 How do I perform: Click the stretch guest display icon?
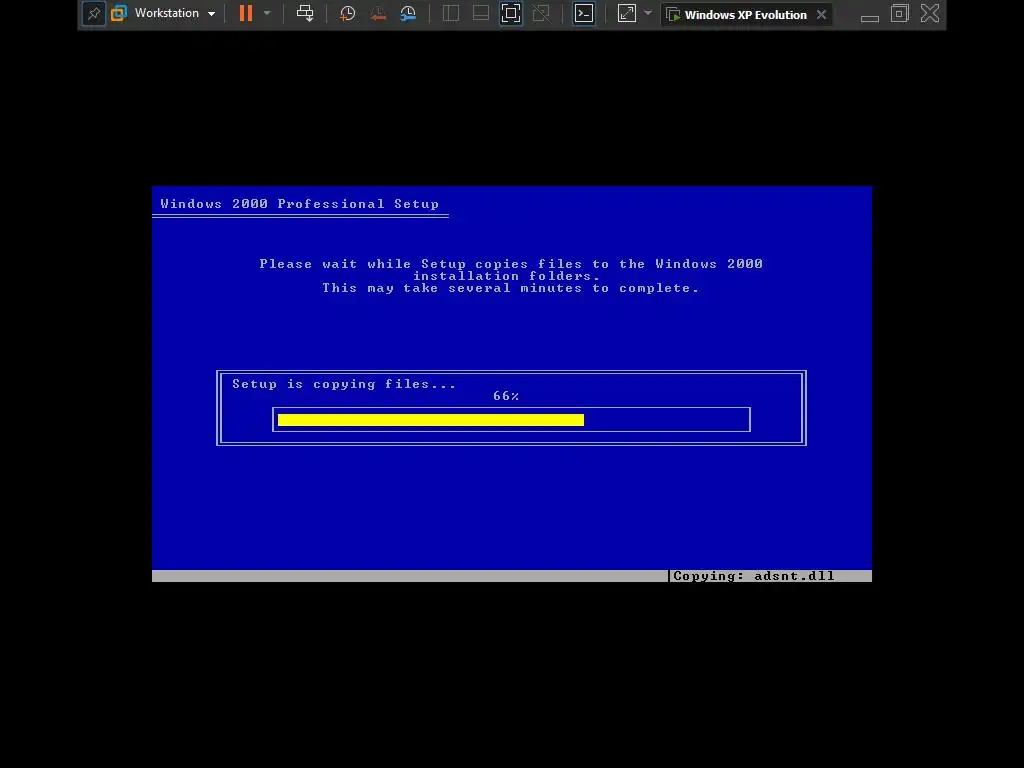click(x=626, y=14)
